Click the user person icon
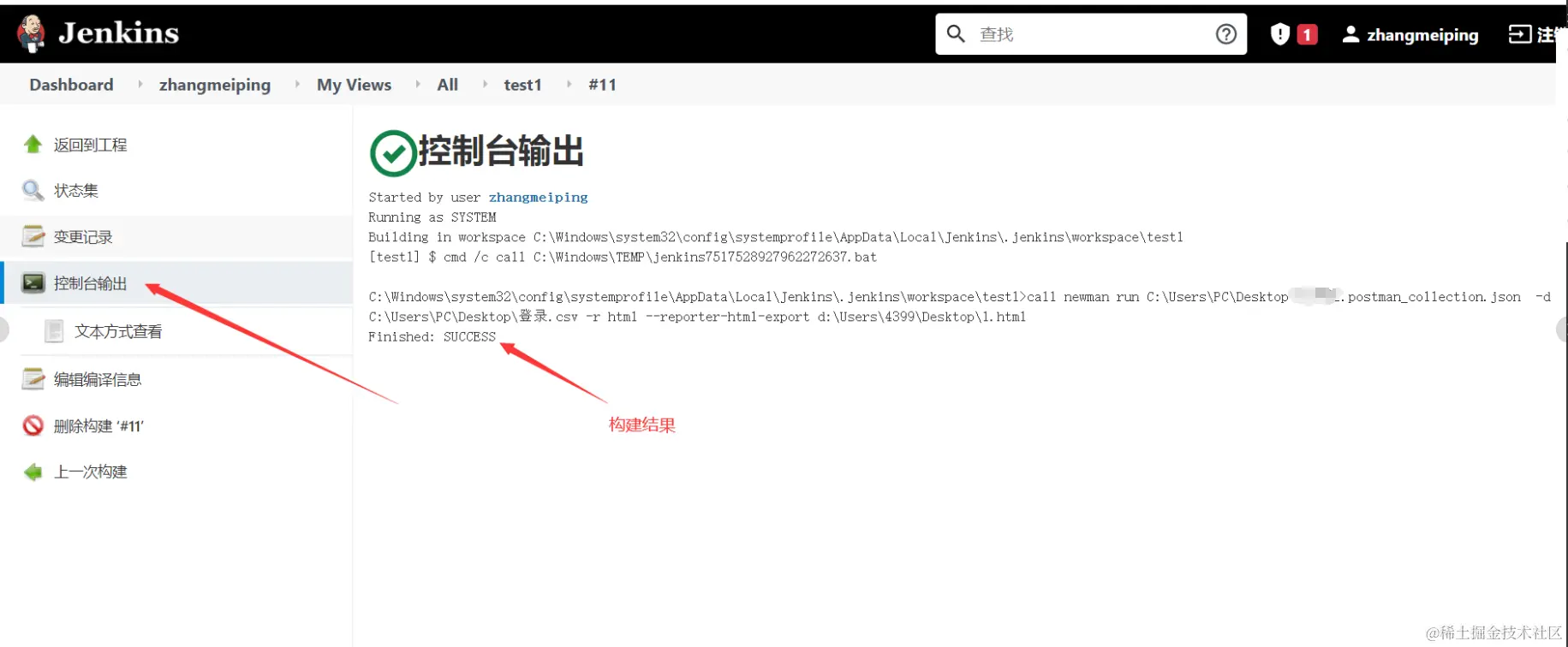Viewport: 1568px width, 647px height. 1350,34
